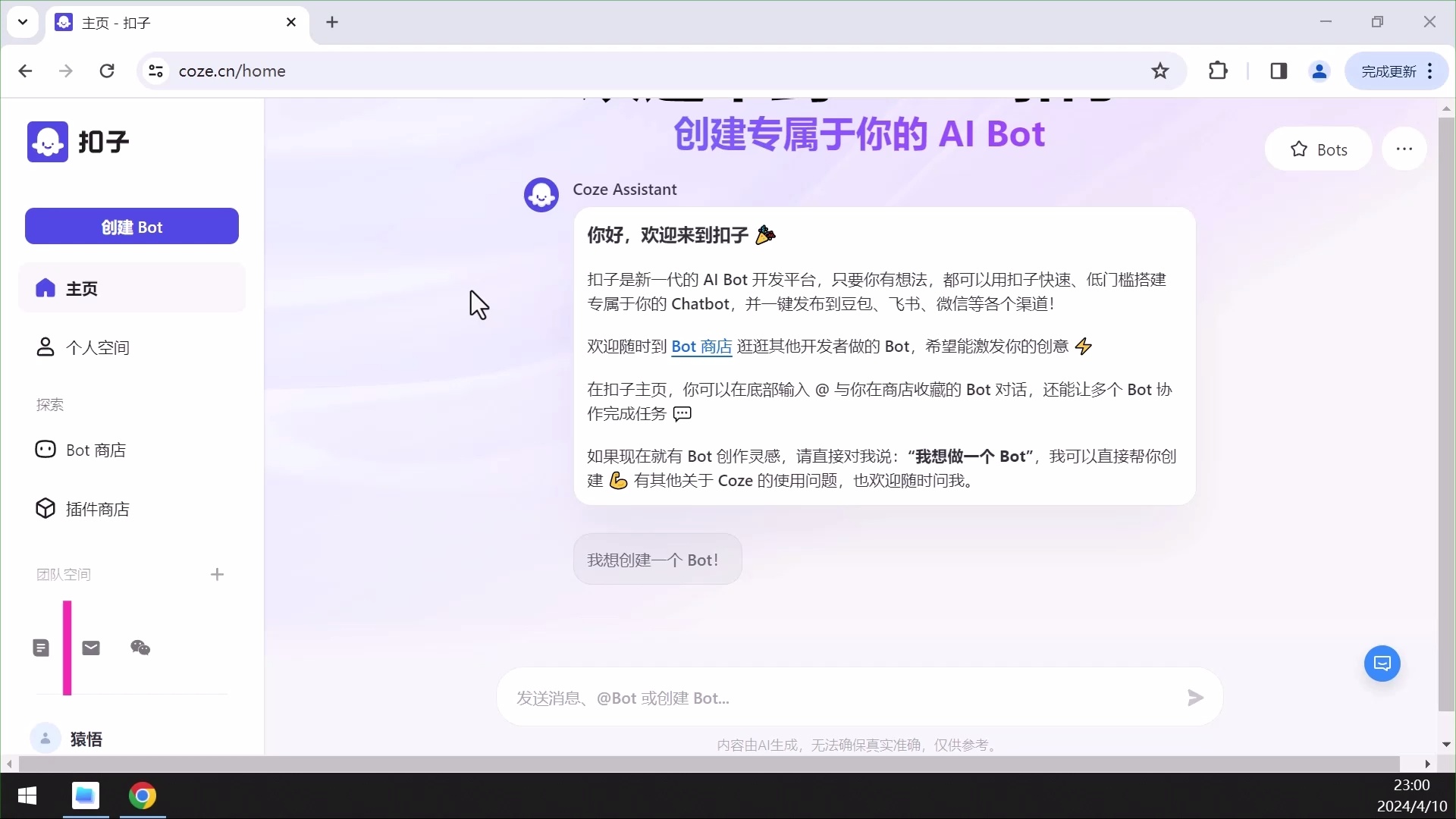Open the Bot 商店 link in the chat message
Image resolution: width=1456 pixels, height=819 pixels.
(x=701, y=347)
